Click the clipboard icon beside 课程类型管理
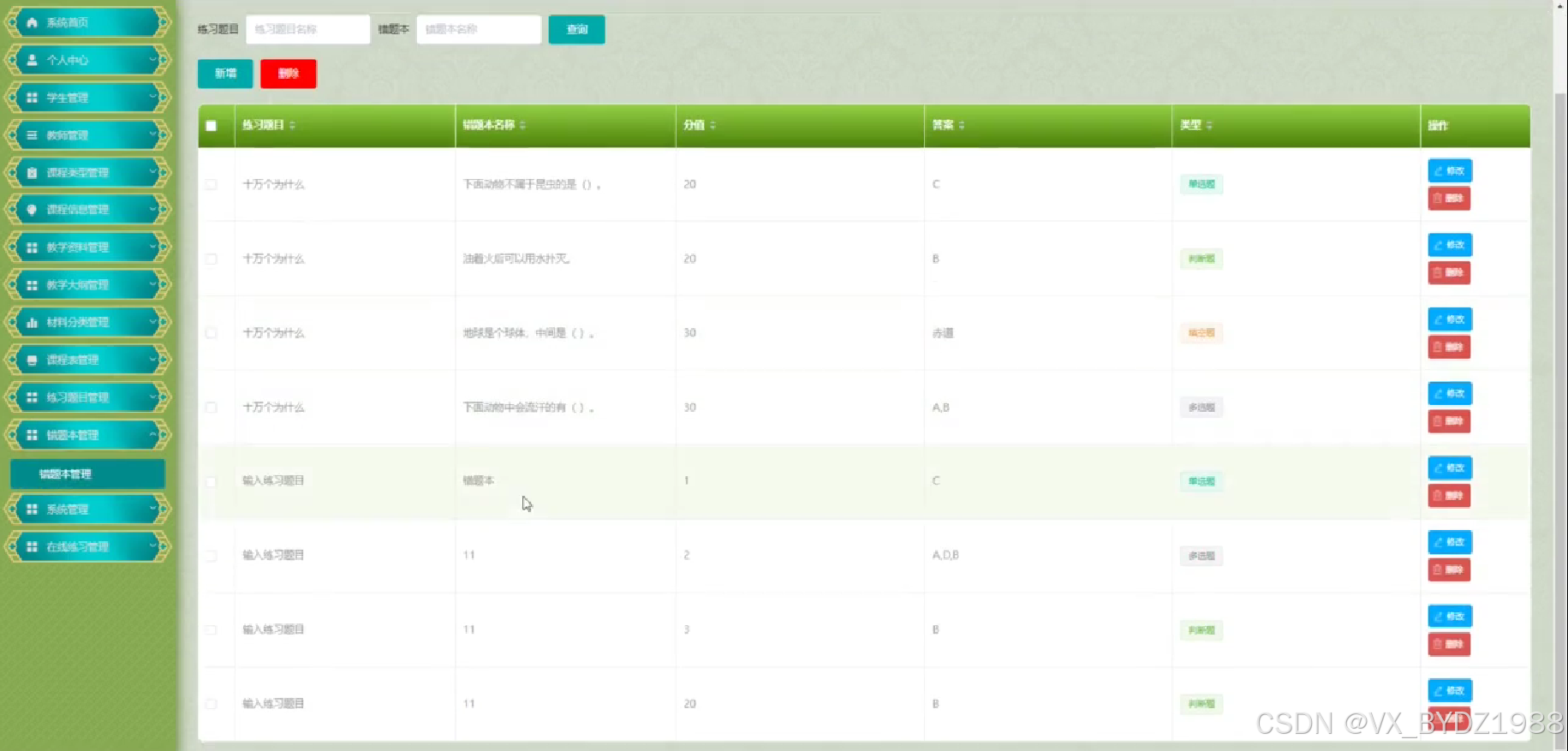 [x=32, y=172]
